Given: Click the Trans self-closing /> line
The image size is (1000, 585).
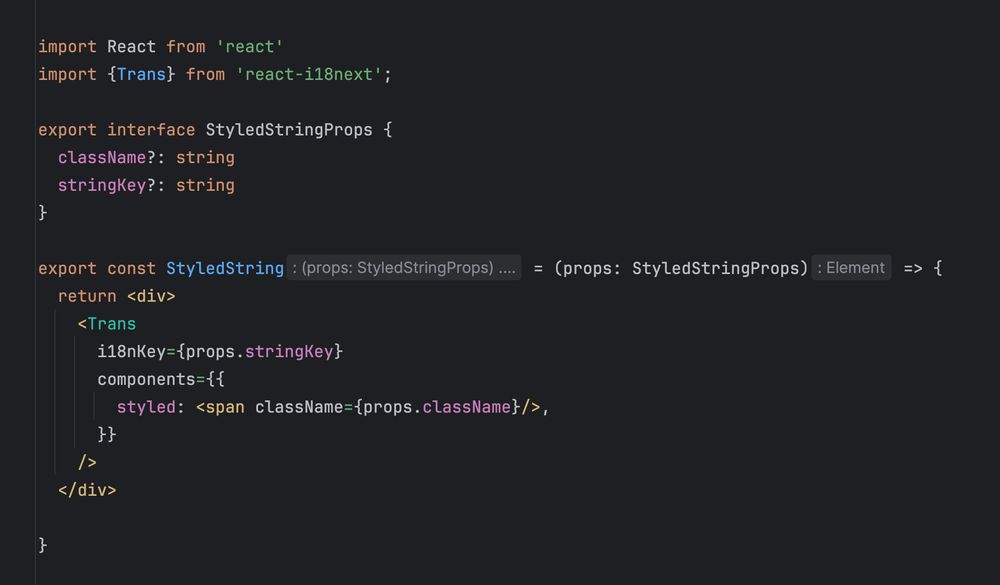Looking at the screenshot, I should point(87,463).
